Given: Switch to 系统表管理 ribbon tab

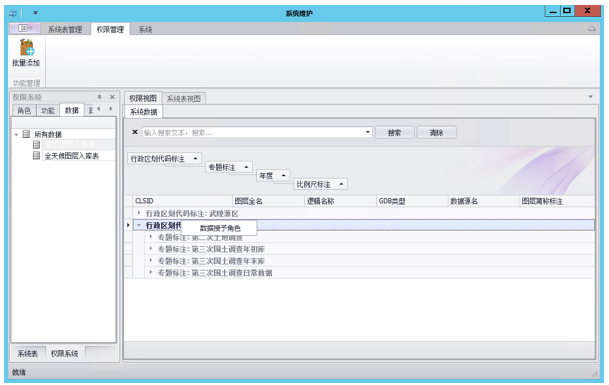Looking at the screenshot, I should (x=65, y=30).
